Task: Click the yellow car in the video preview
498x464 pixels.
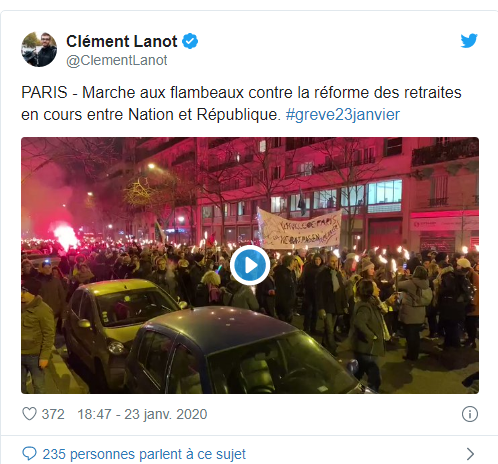Action: (122, 322)
